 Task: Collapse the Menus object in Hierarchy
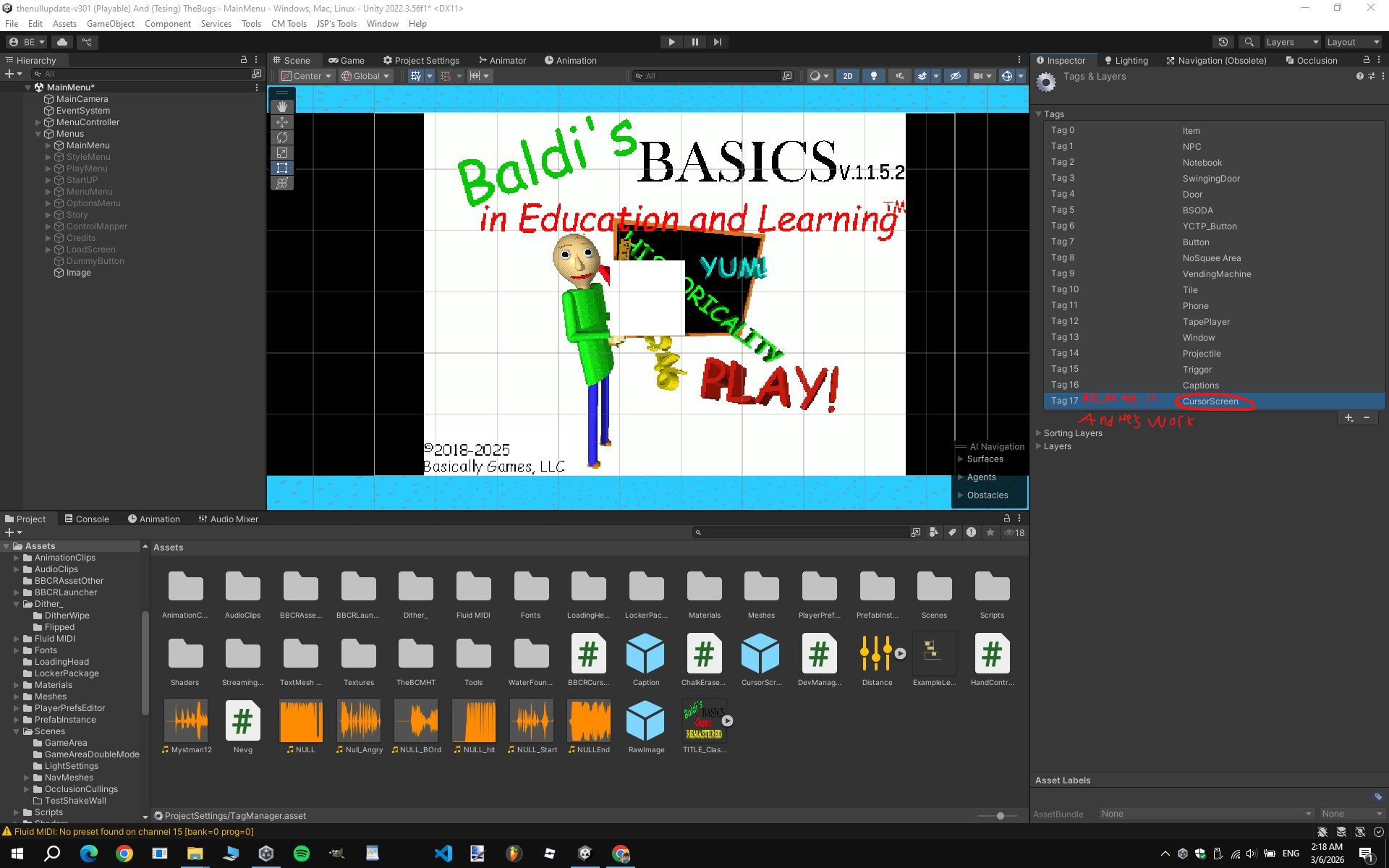pyautogui.click(x=38, y=134)
